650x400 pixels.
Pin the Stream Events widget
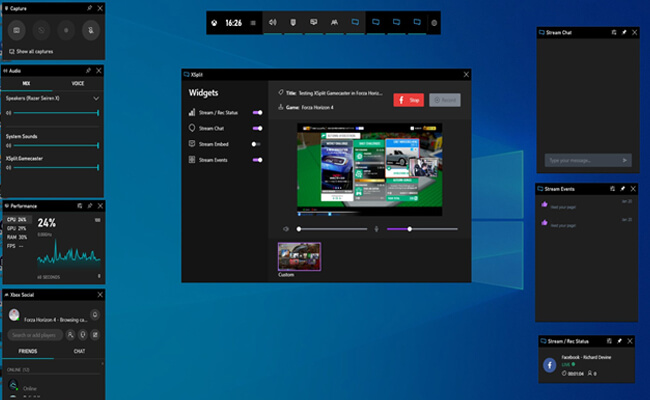click(623, 189)
